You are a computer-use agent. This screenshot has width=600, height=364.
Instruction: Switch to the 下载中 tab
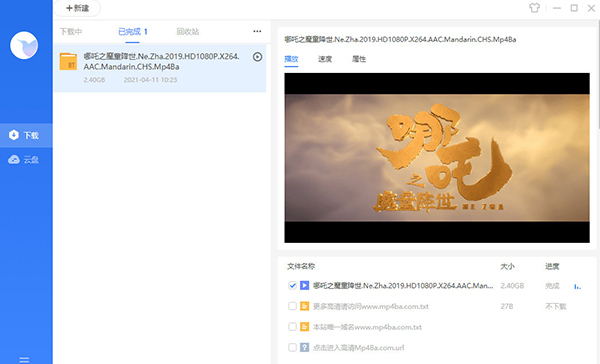tap(71, 31)
